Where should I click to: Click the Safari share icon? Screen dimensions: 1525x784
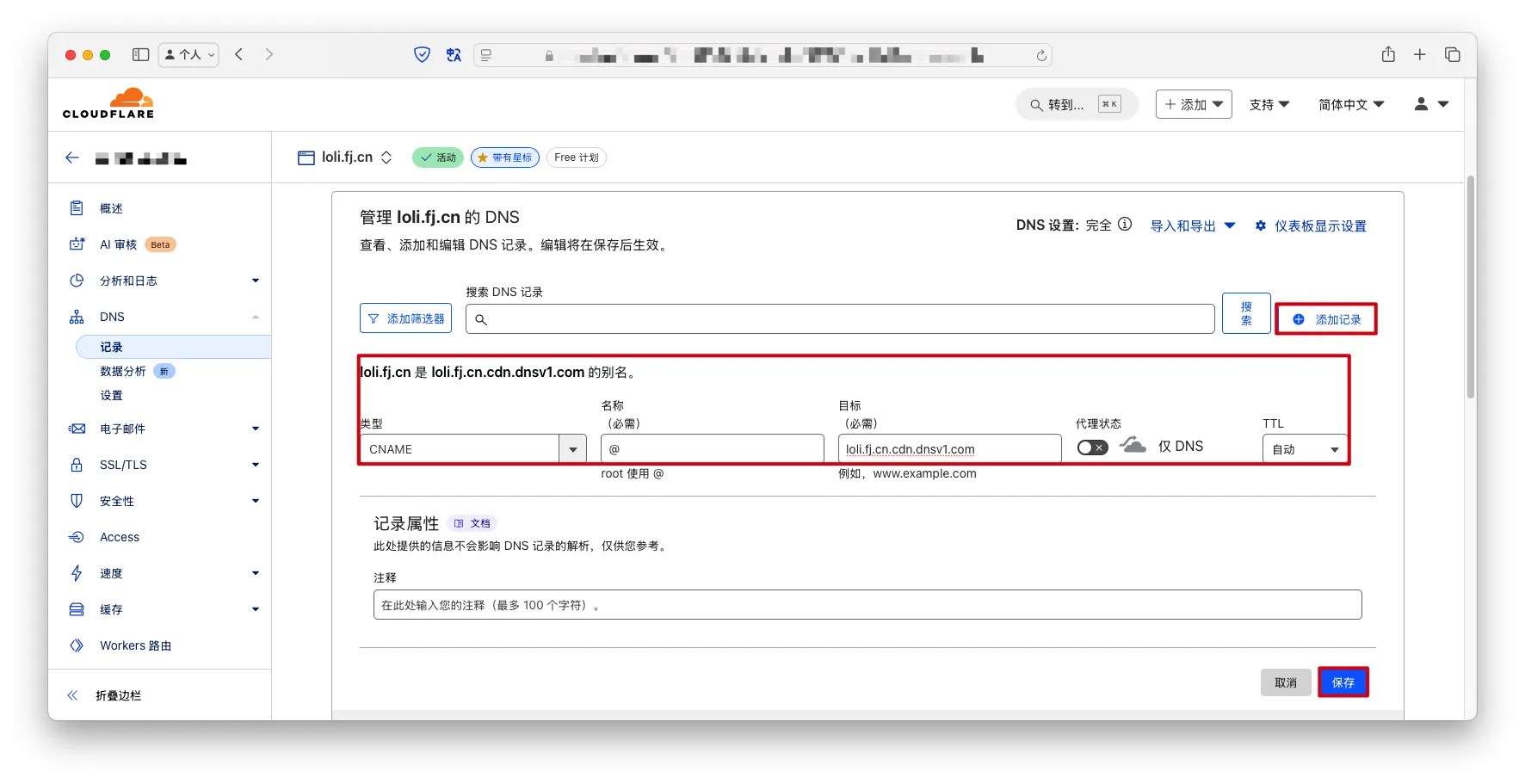(1388, 55)
